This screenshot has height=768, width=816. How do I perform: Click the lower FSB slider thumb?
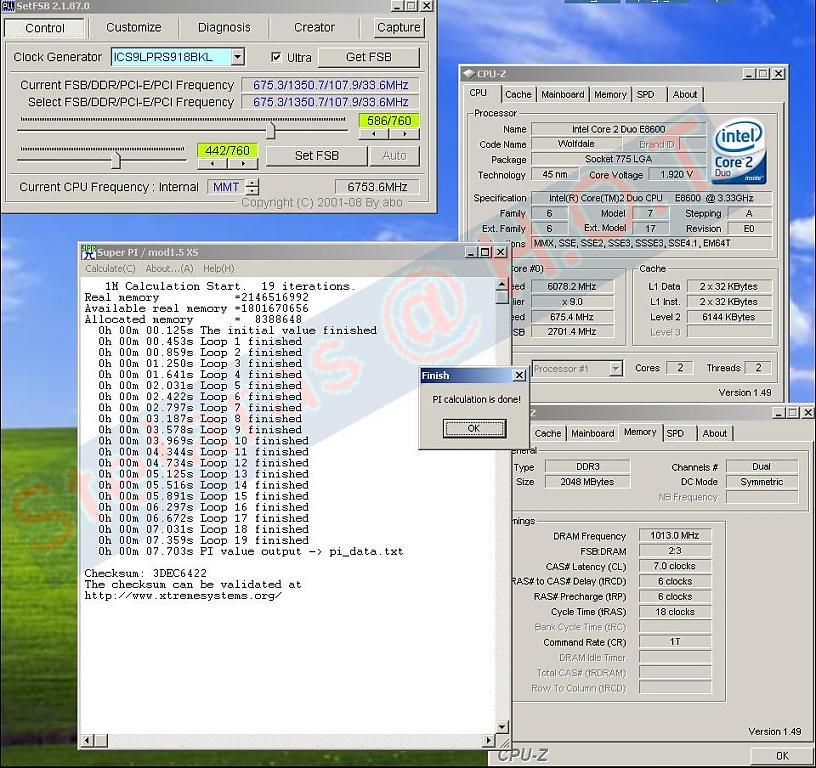[x=116, y=160]
